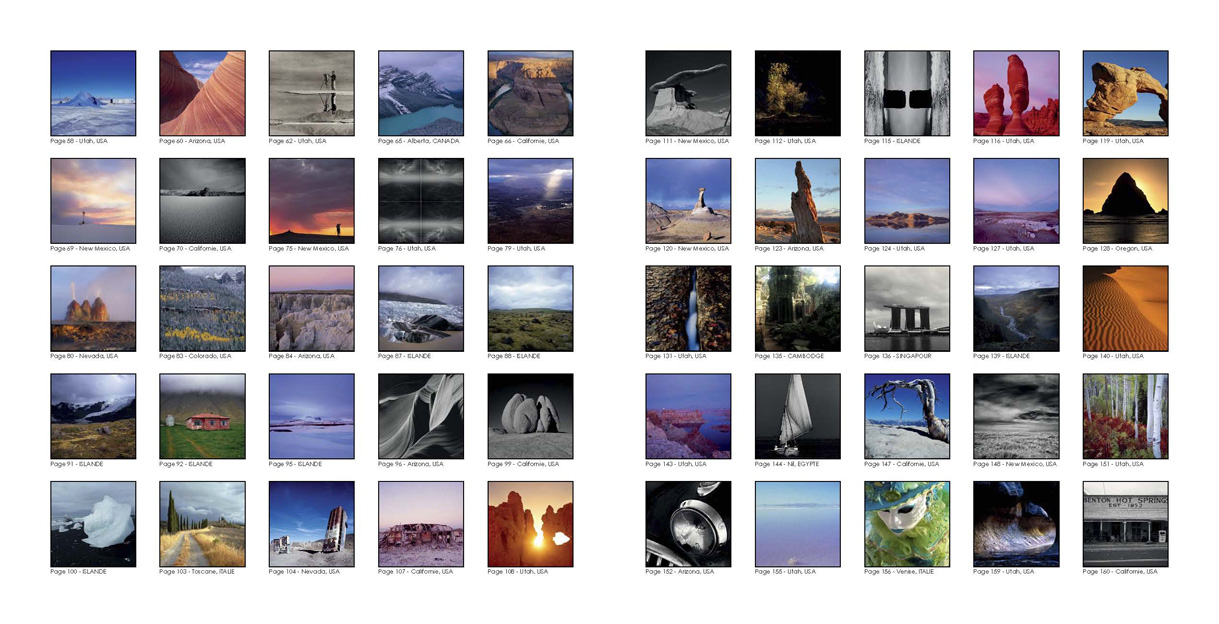Click the Page 65 Alberta, Canada lake thumbnail
Image resolution: width=1219 pixels, height=624 pixels.
click(x=421, y=93)
